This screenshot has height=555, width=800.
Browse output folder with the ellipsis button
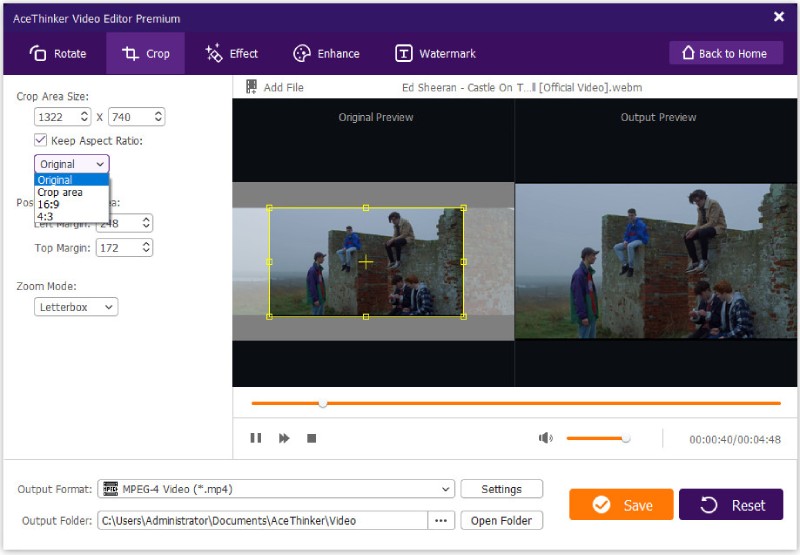(x=441, y=520)
